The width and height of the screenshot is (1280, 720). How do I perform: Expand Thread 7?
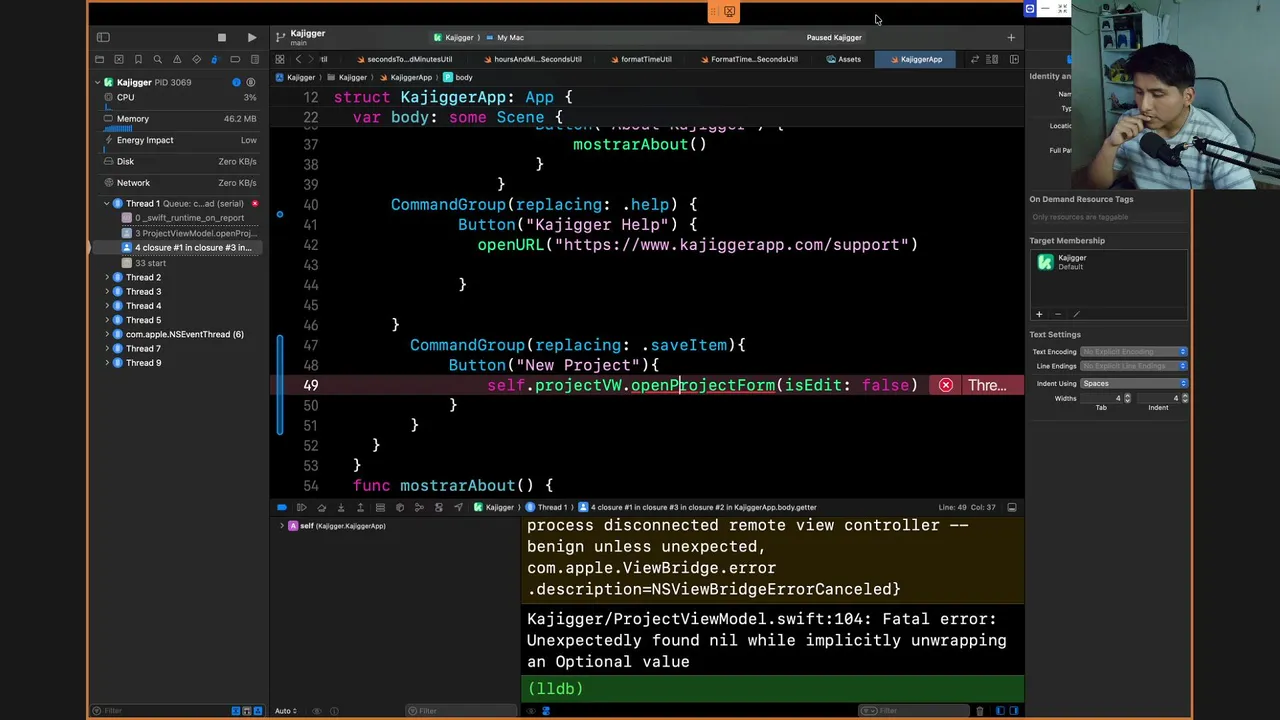coord(107,349)
